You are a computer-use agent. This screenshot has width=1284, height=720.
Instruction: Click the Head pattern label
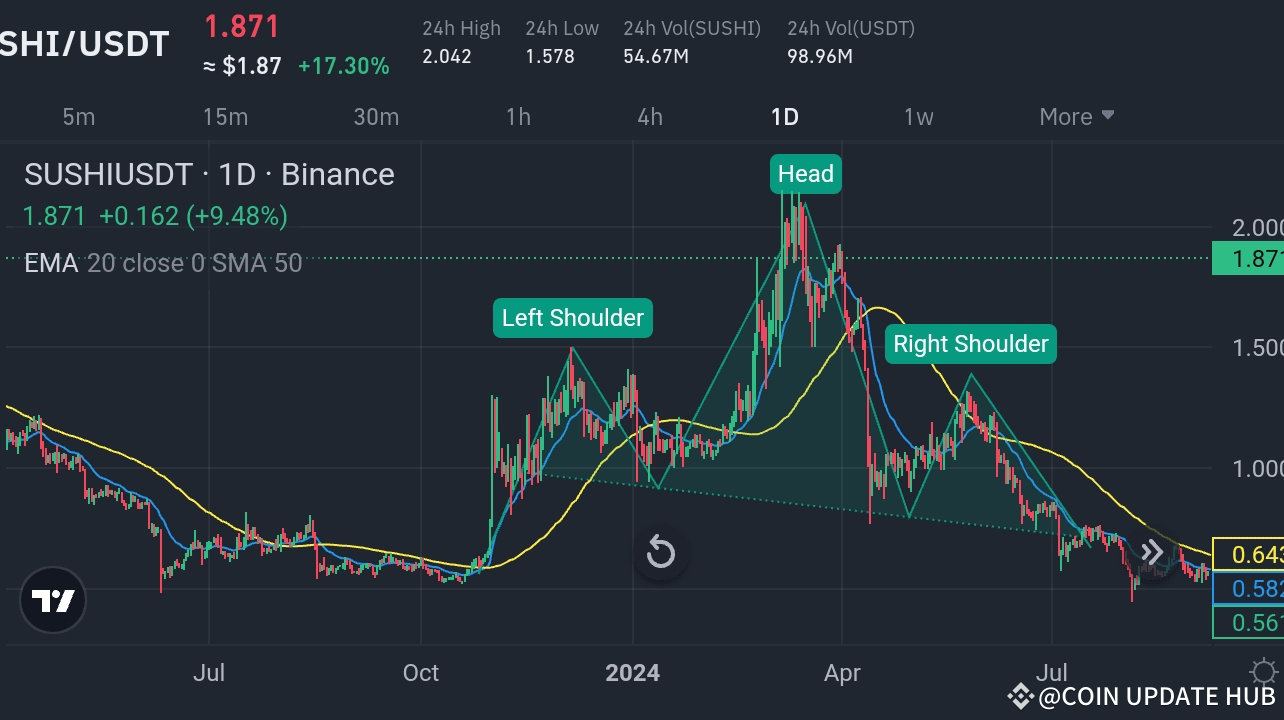806,175
